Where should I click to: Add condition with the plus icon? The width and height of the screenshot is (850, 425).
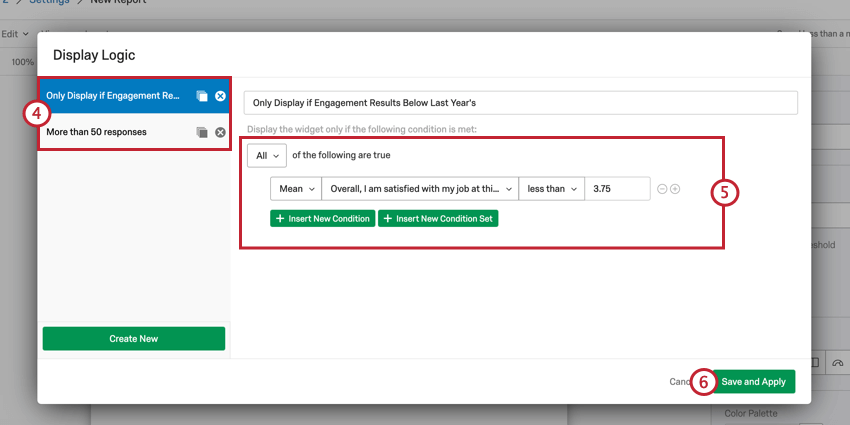(675, 189)
